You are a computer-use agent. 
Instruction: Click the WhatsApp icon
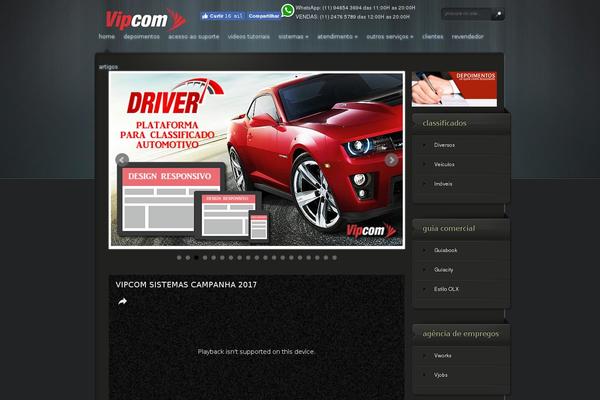288,10
